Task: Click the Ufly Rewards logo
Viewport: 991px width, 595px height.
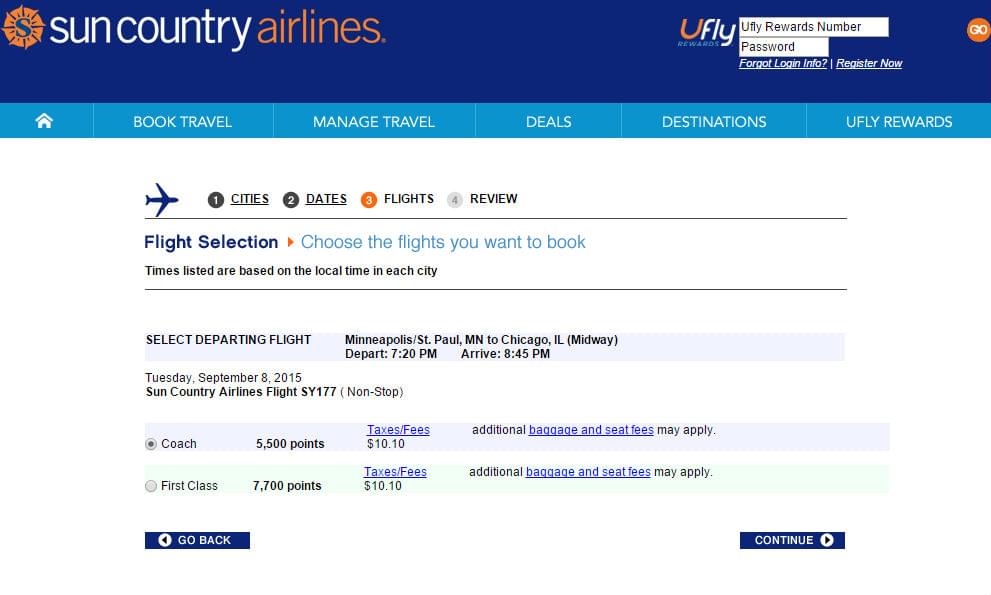Action: (x=707, y=32)
